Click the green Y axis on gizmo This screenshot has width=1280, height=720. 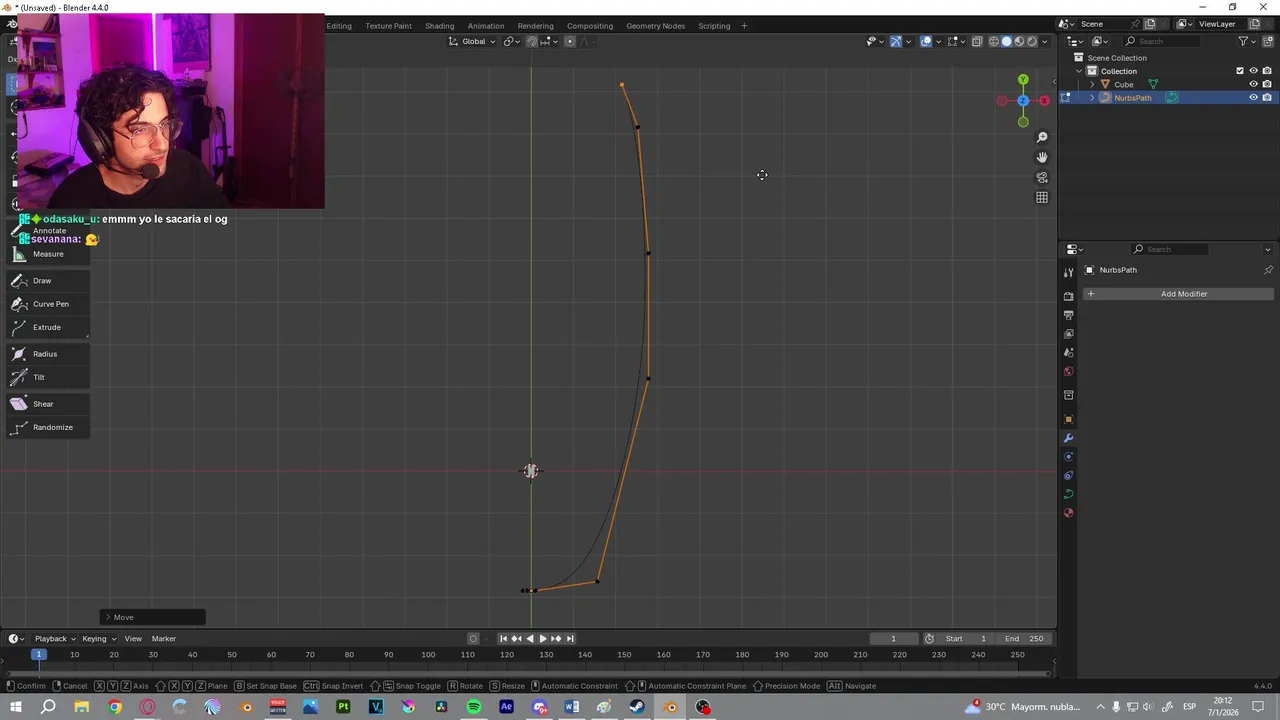click(1023, 79)
